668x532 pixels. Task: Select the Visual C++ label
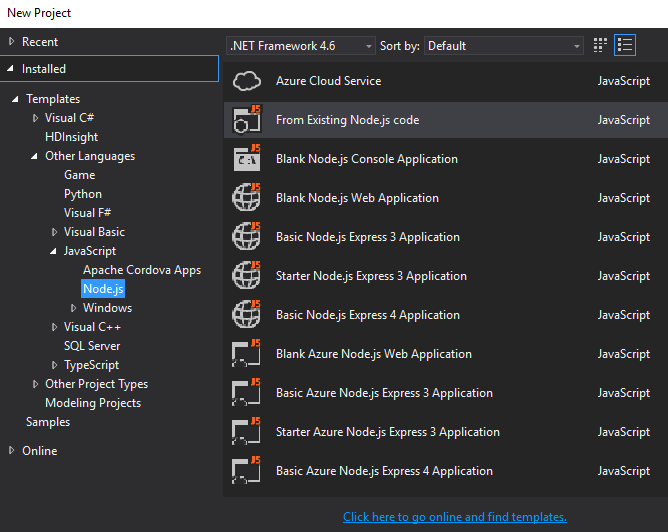pos(92,327)
